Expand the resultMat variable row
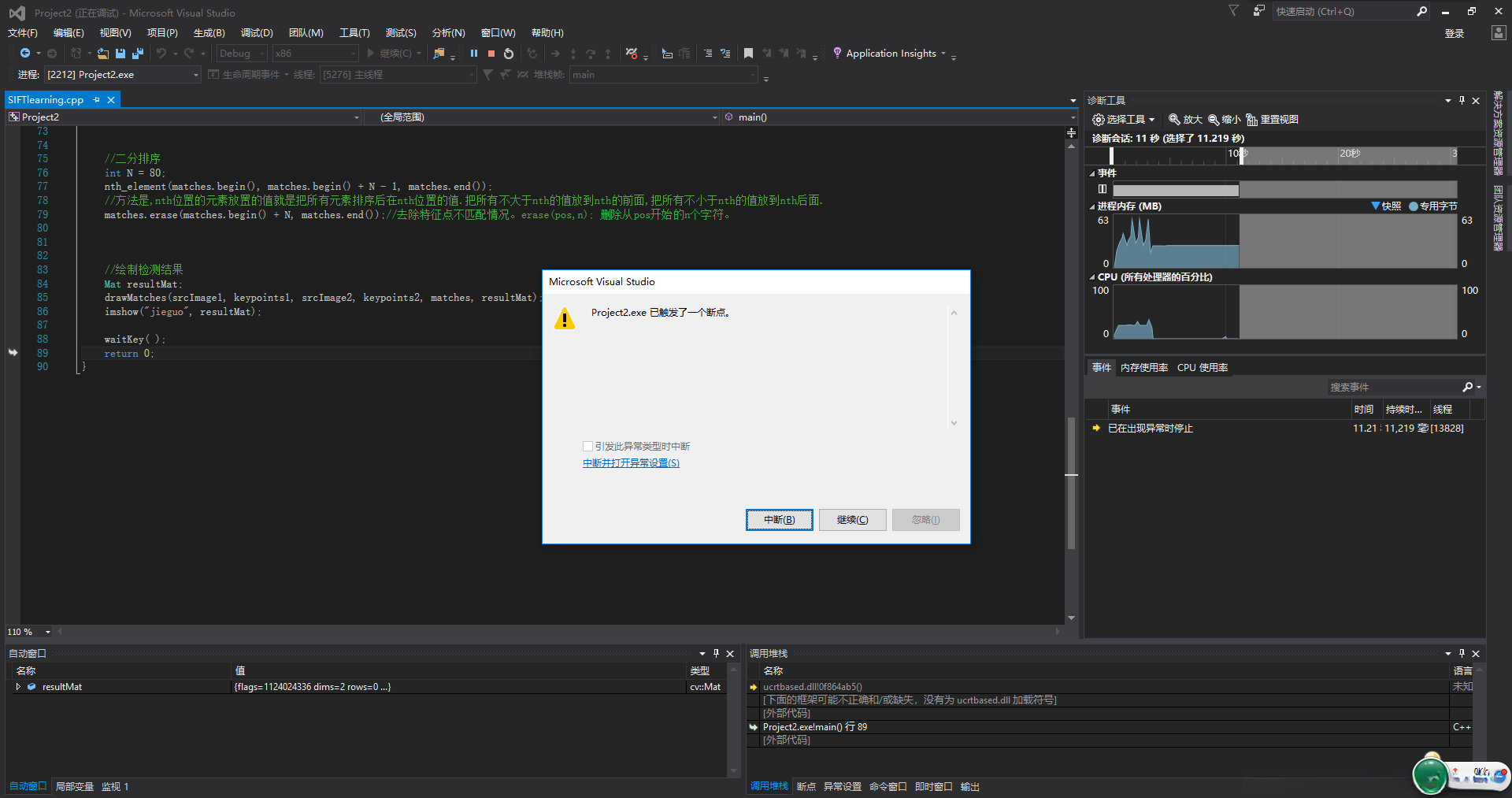Screen dimensions: 1512x798 tap(18, 687)
